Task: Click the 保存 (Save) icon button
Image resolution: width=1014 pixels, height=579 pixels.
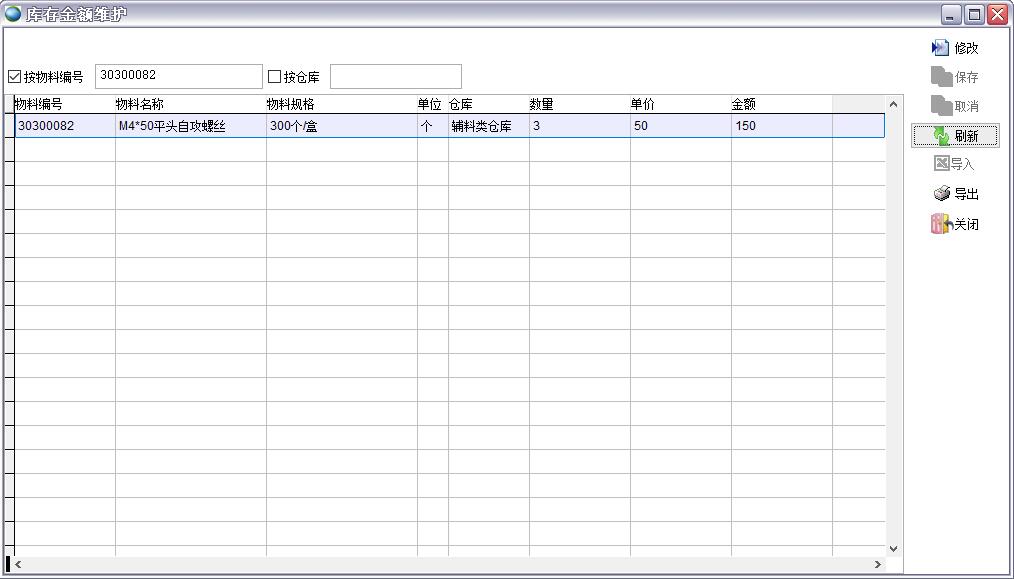Action: point(941,77)
